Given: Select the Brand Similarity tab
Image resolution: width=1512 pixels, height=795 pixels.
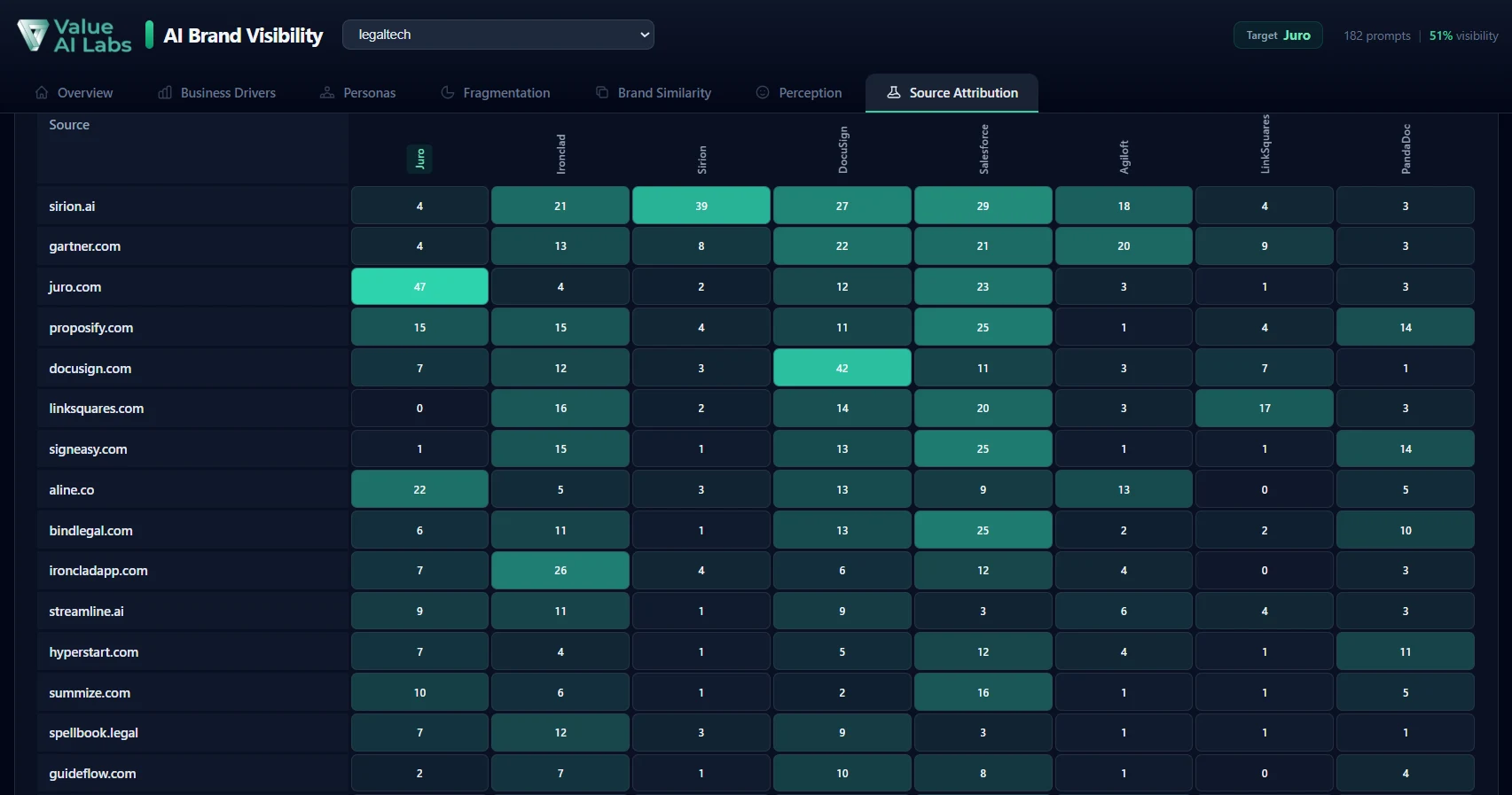Looking at the screenshot, I should coord(654,93).
